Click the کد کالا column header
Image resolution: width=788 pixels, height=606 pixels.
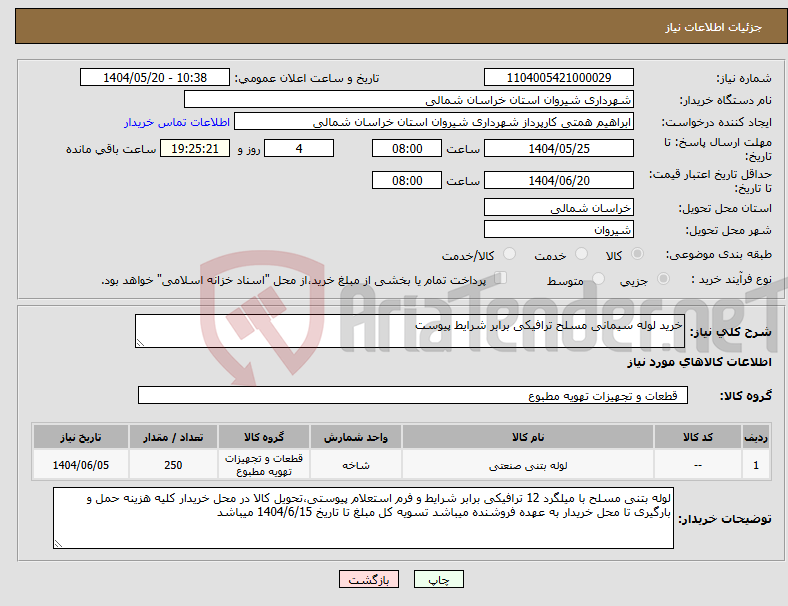pos(698,437)
